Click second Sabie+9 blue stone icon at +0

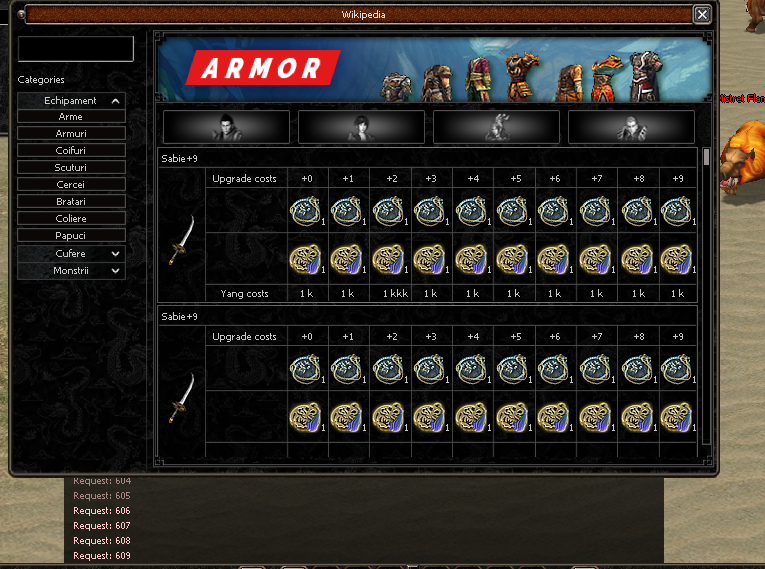306,369
